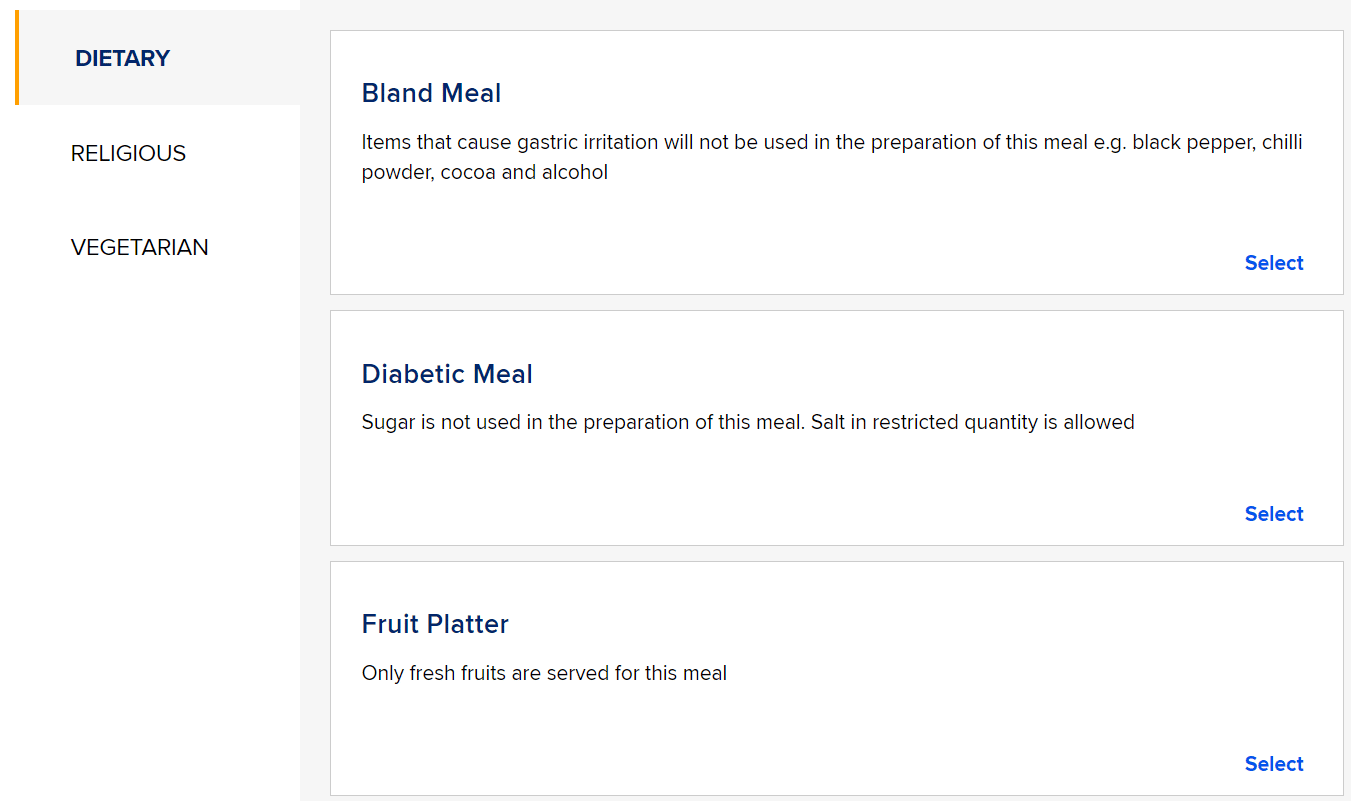The height and width of the screenshot is (801, 1351).
Task: Click the gap between Diabetic and Fruit cards
Action: click(x=836, y=553)
